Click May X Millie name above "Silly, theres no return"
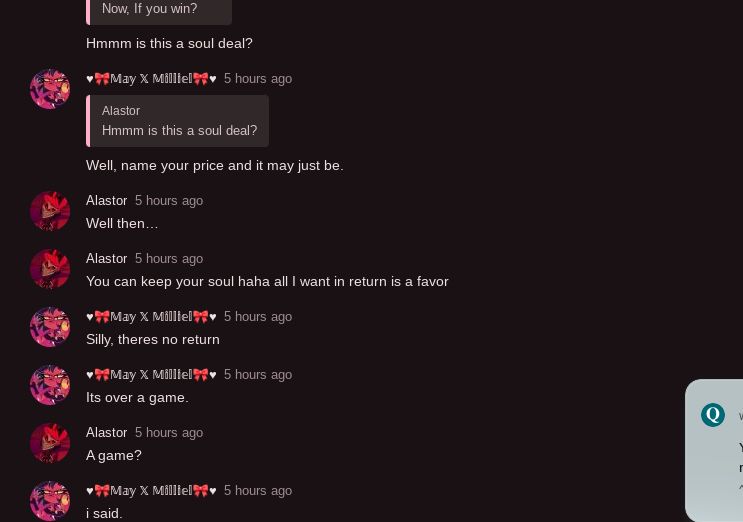This screenshot has width=743, height=522. (151, 316)
